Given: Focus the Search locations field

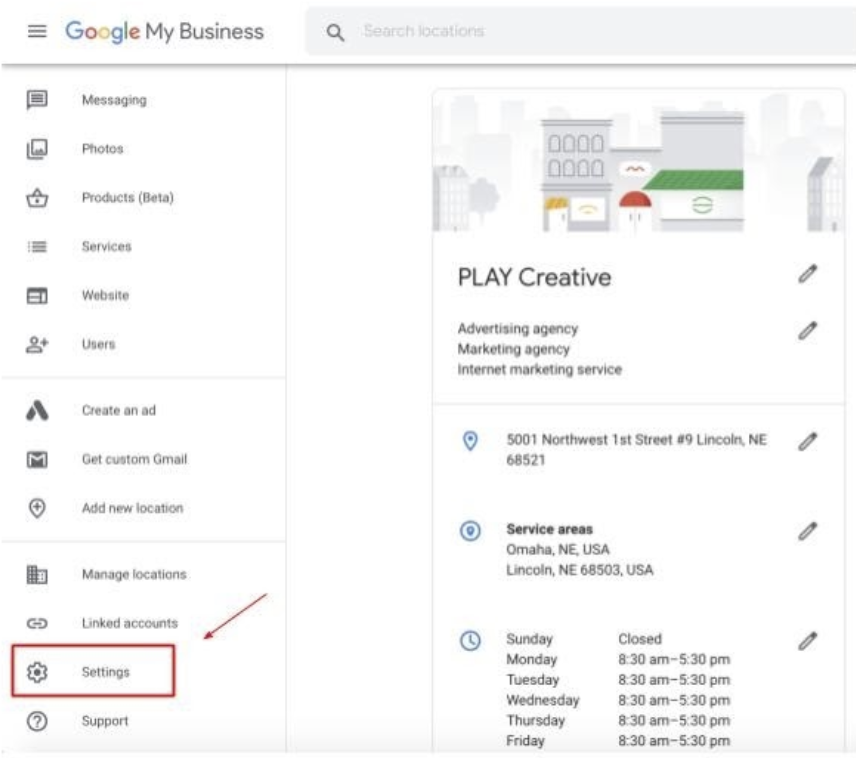Looking at the screenshot, I should 580,31.
